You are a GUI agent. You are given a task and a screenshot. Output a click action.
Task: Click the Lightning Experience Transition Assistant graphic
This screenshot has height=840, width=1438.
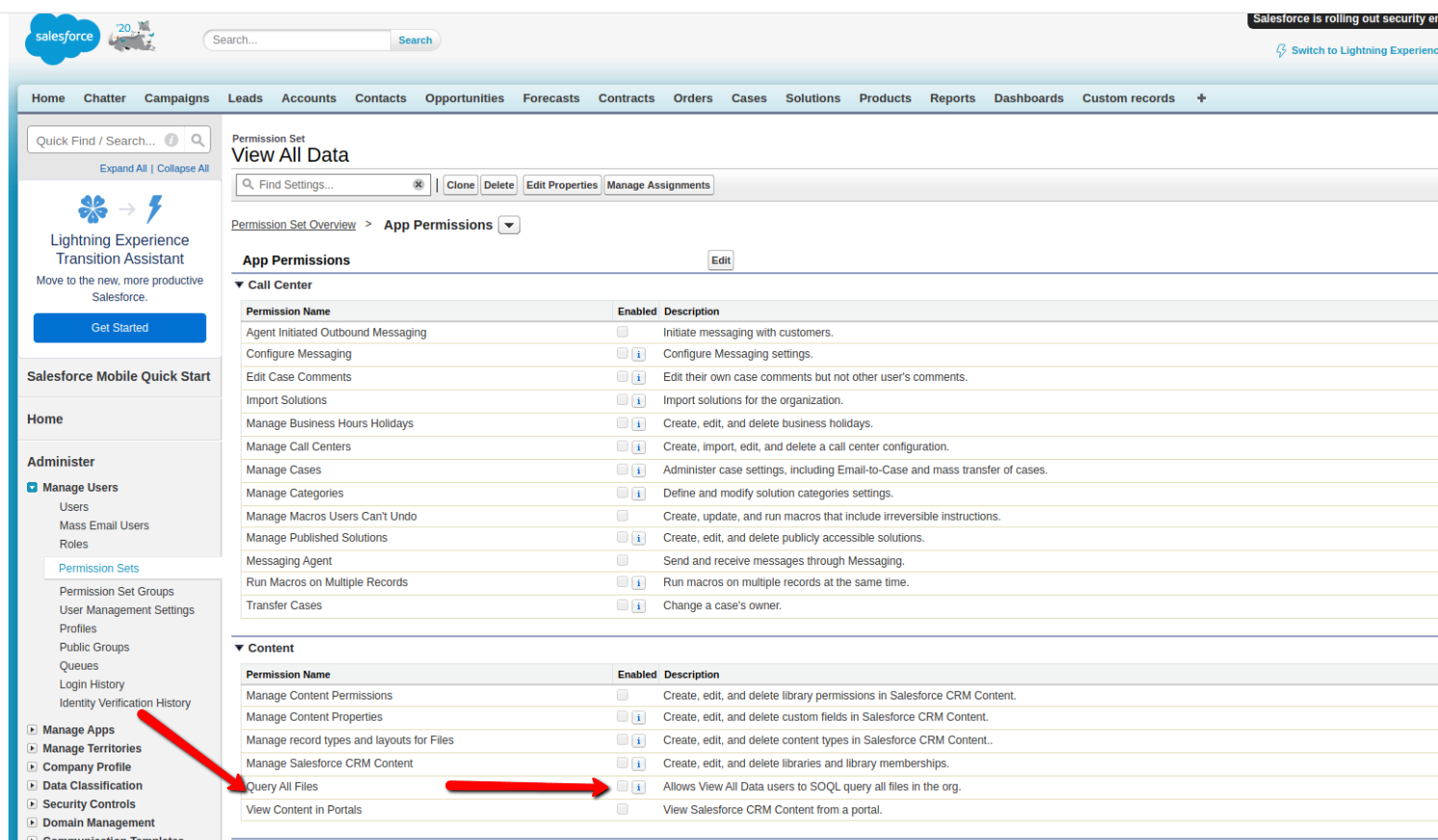point(120,209)
